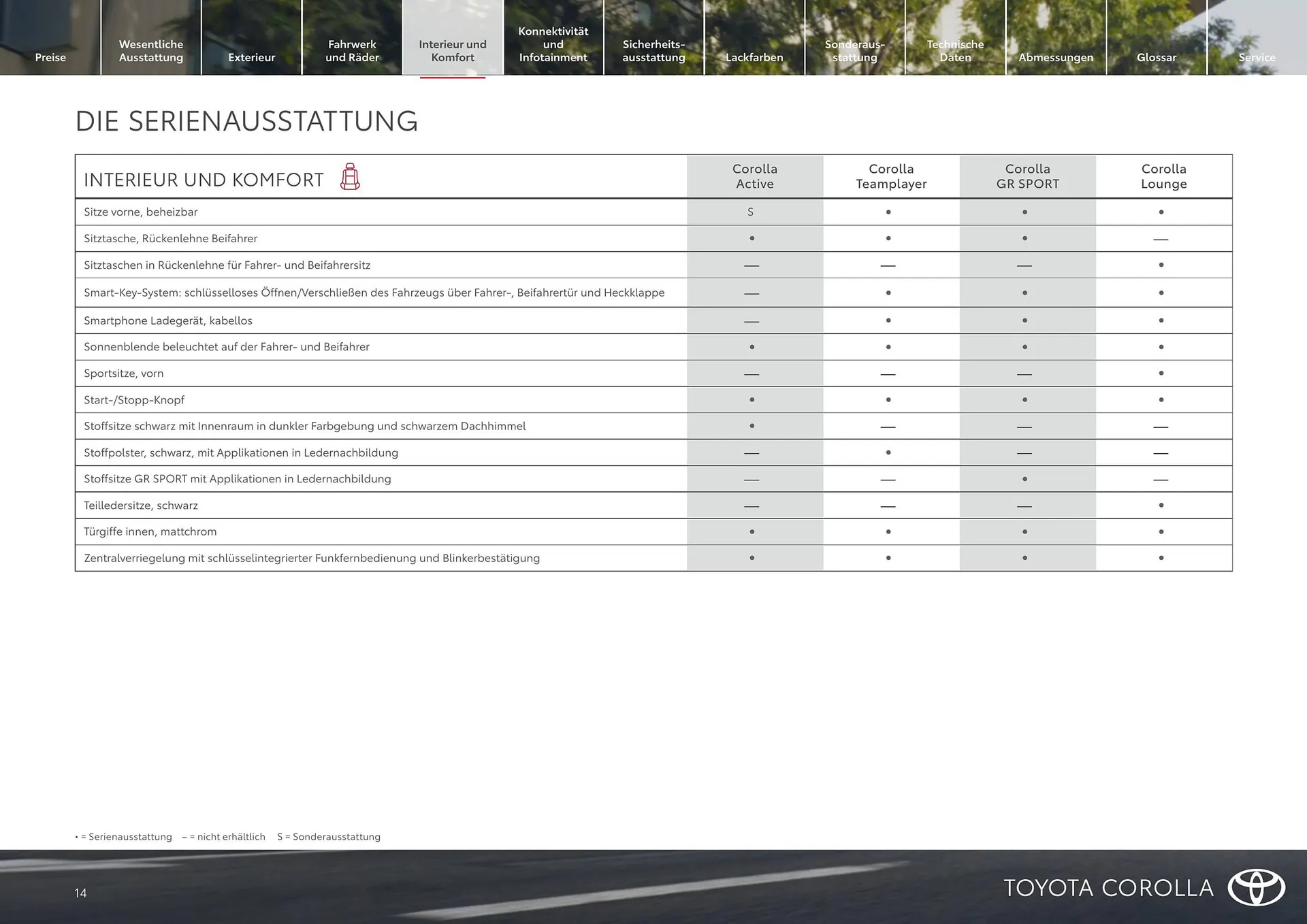Viewport: 1307px width, 924px height.
Task: Click the seat icon beside INTERIEUR UND KOMFORT
Action: (350, 178)
